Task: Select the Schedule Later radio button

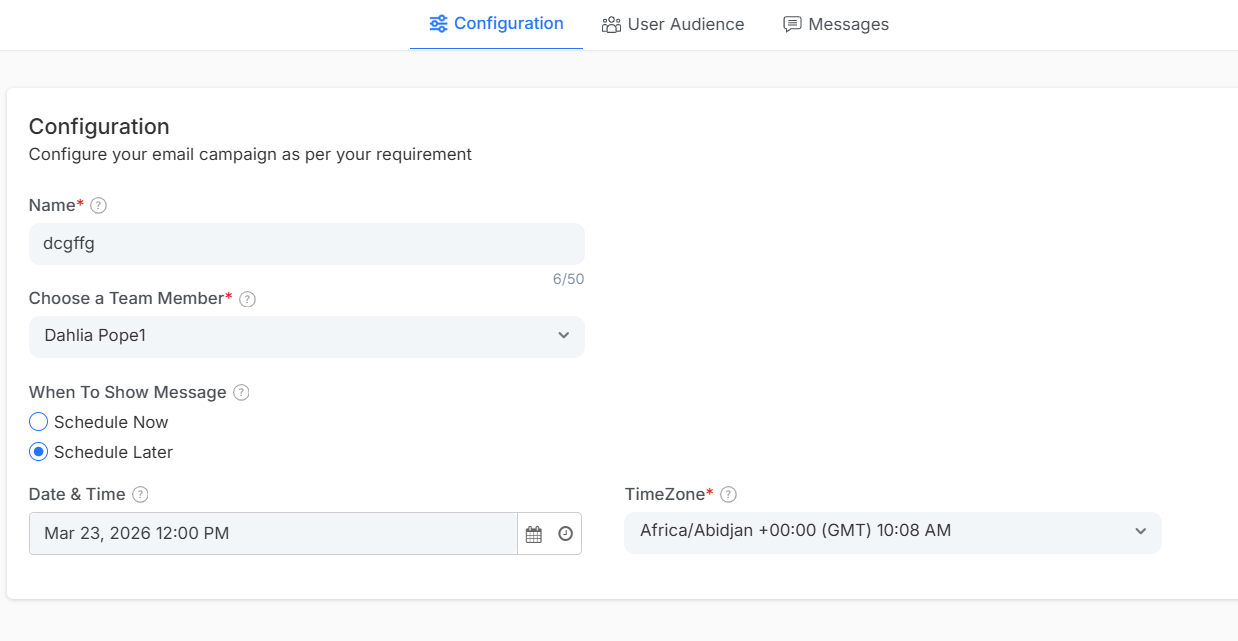Action: coord(39,452)
